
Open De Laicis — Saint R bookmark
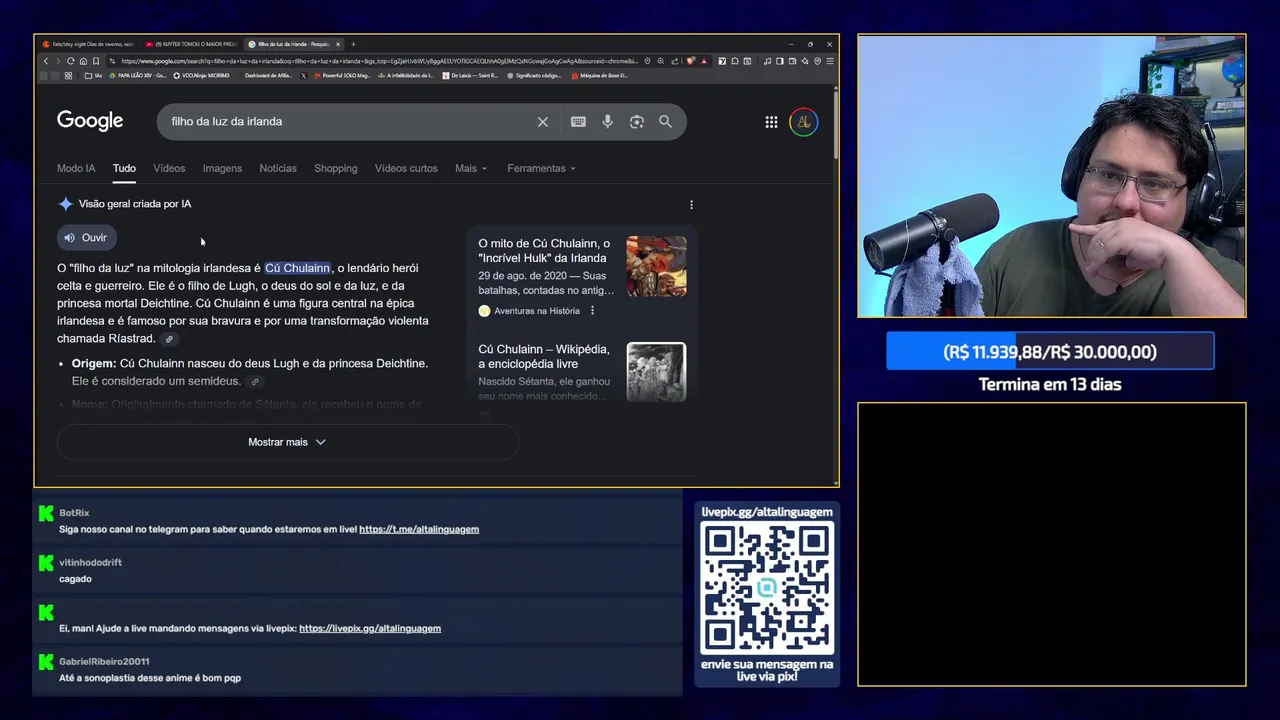470,75
